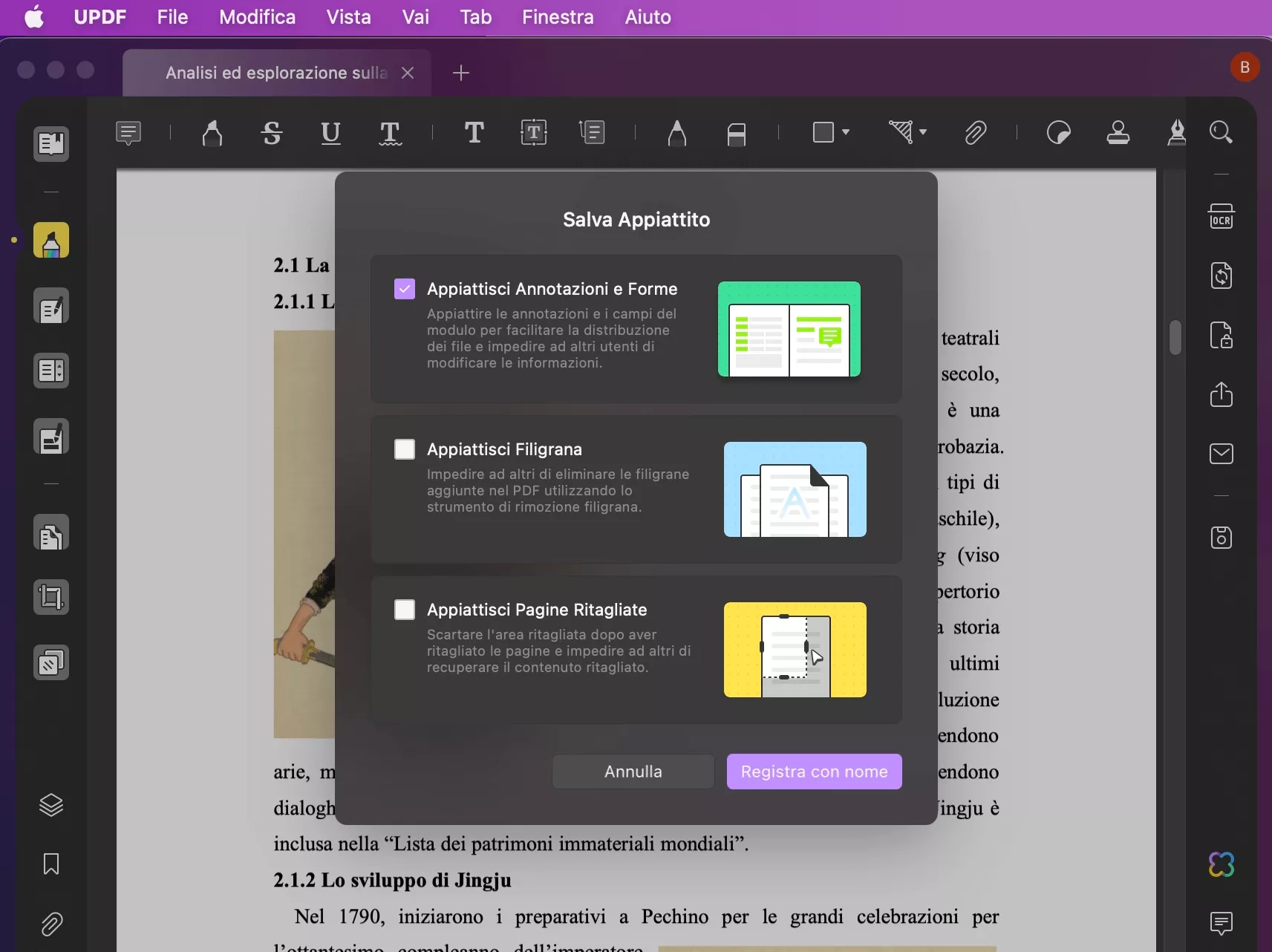Viewport: 1272px width, 952px height.
Task: Open the Fill and Sign sidebar tool
Action: coord(51,437)
